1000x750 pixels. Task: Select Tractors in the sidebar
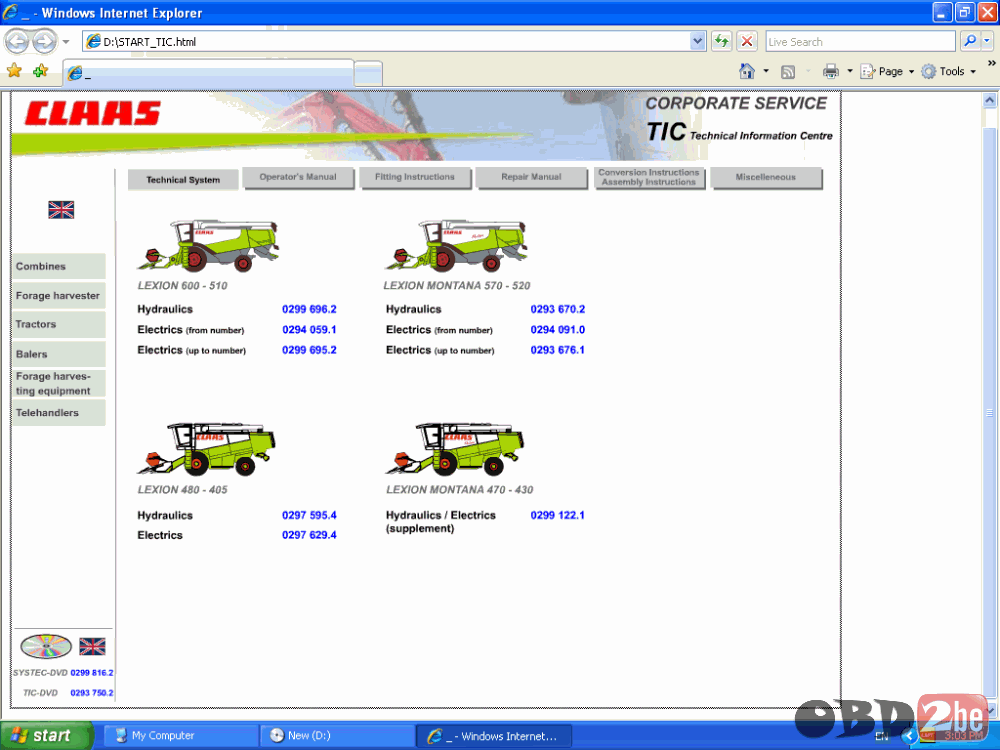coord(59,325)
